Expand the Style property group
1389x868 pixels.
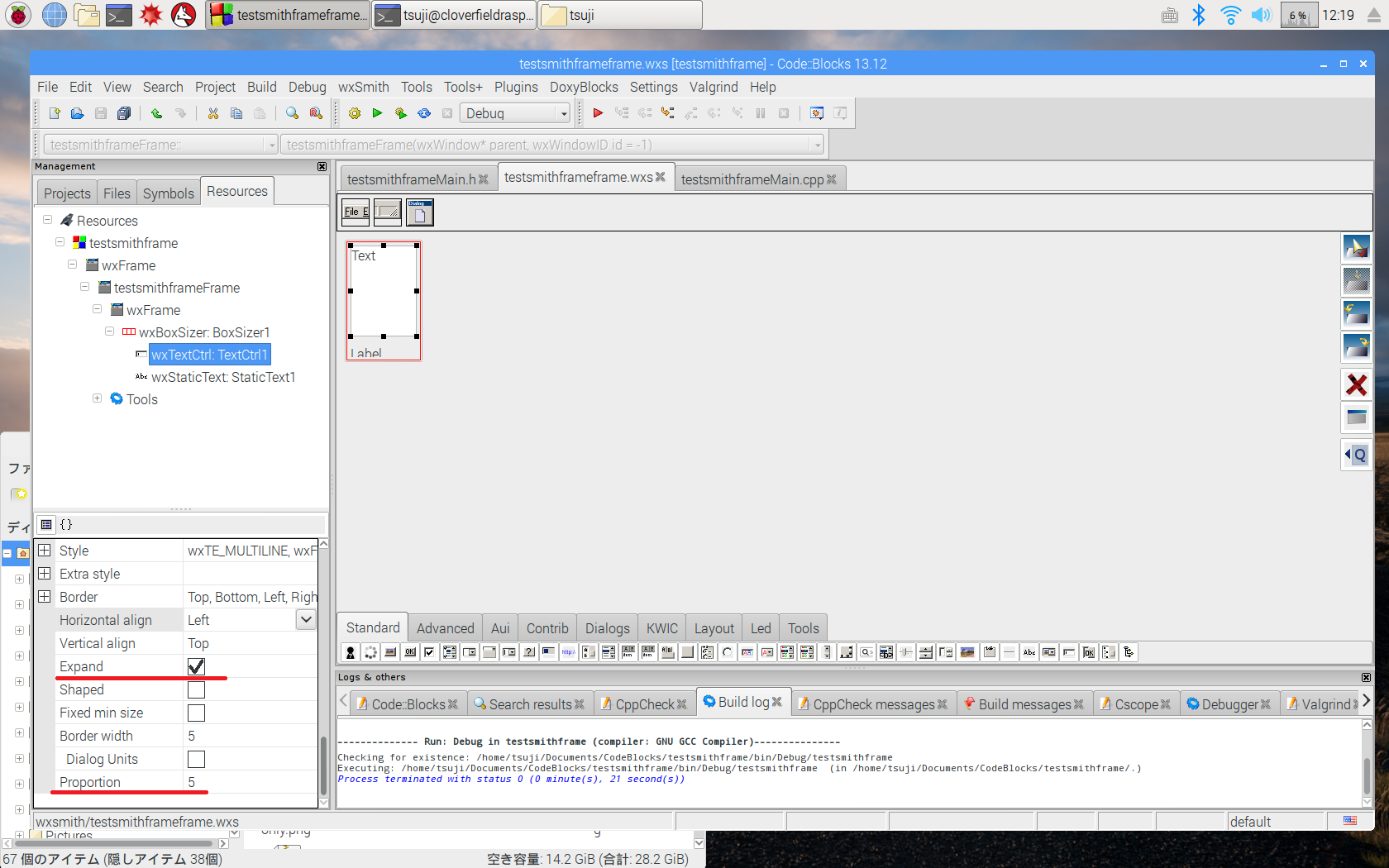[45, 550]
